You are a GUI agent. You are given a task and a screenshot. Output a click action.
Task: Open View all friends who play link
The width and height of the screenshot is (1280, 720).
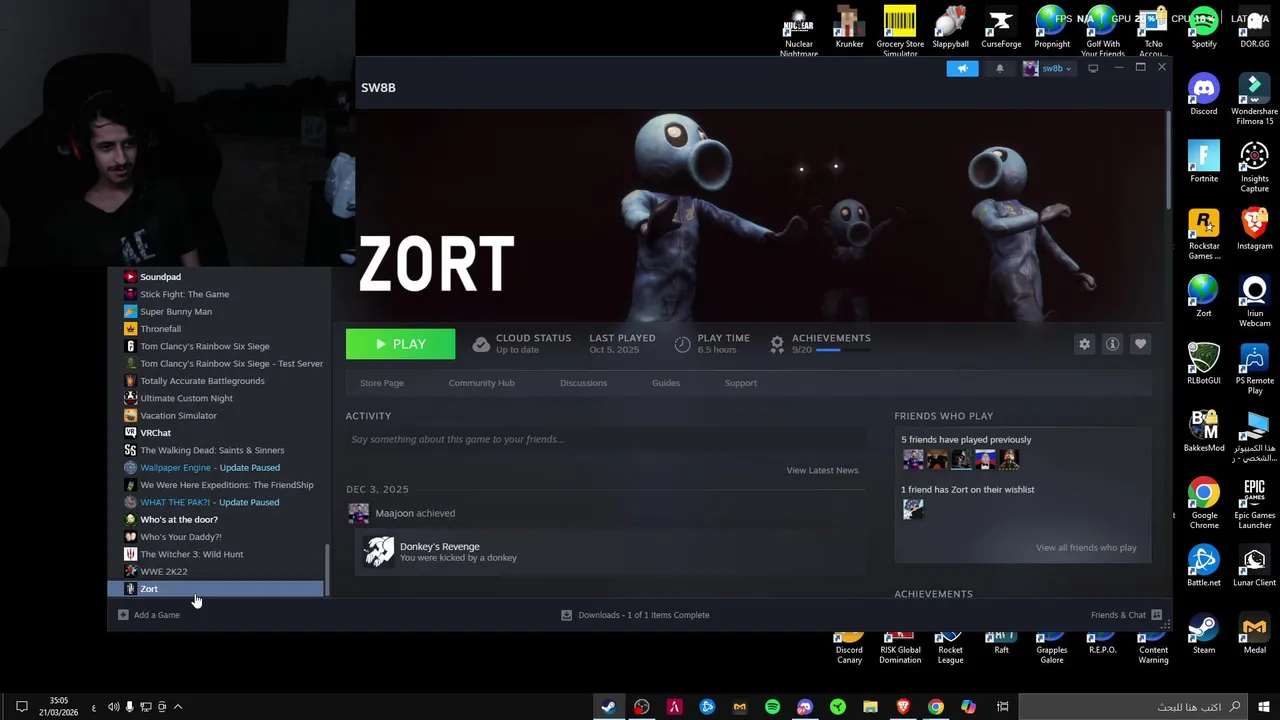tap(1086, 547)
